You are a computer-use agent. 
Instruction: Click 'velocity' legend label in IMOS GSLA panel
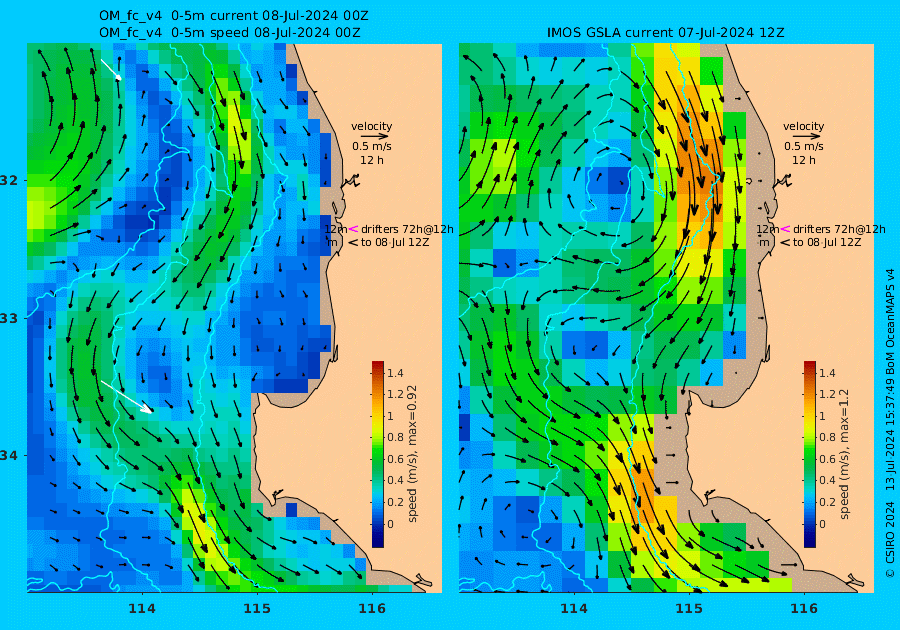pos(803,126)
